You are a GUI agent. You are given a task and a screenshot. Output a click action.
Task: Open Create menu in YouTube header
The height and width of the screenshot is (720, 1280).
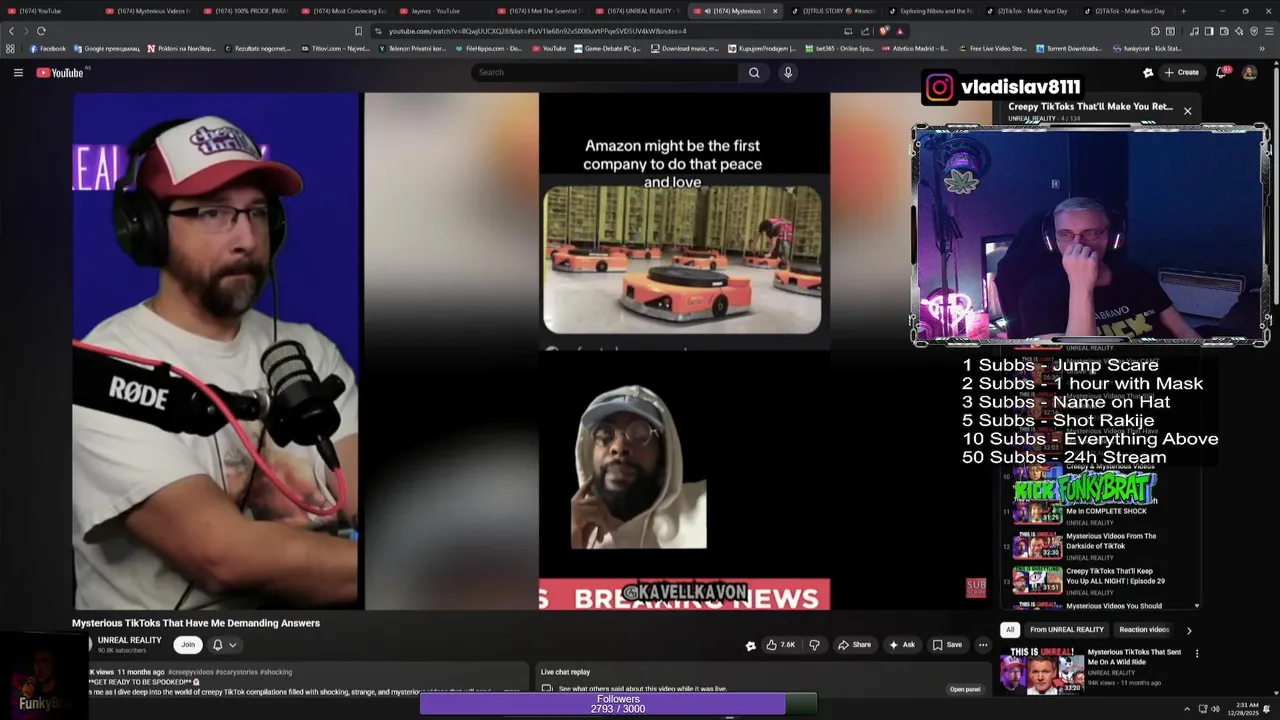tap(1181, 72)
